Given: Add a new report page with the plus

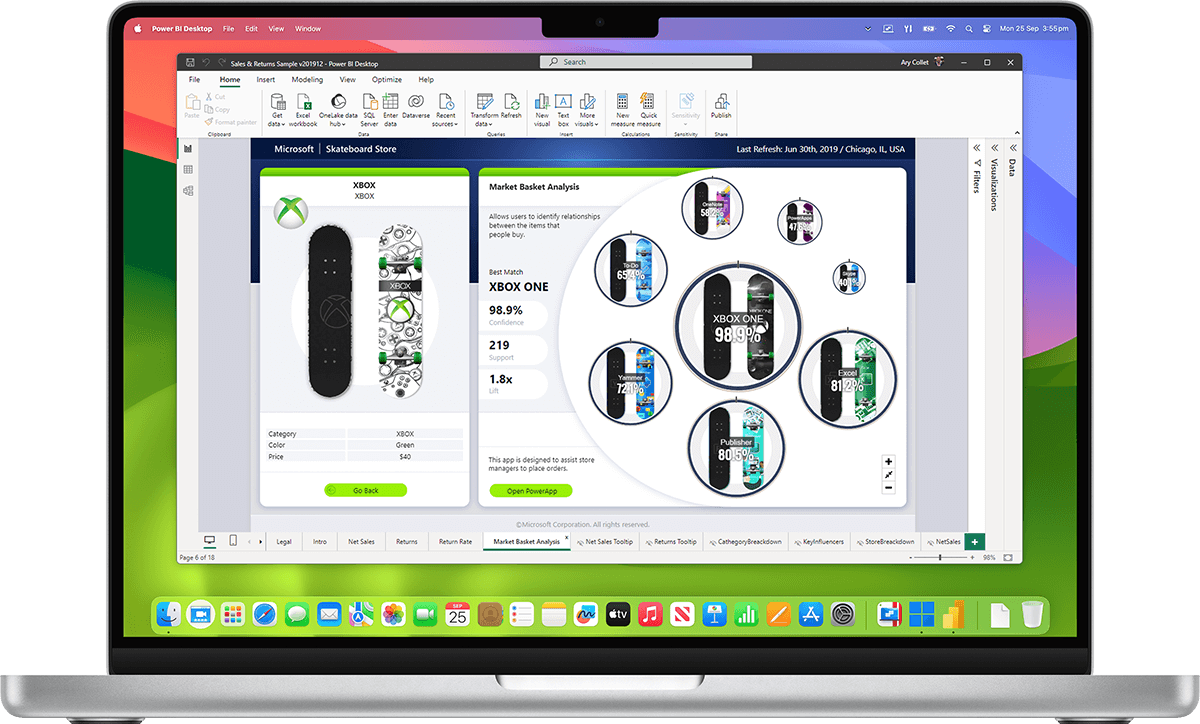Looking at the screenshot, I should pyautogui.click(x=974, y=541).
